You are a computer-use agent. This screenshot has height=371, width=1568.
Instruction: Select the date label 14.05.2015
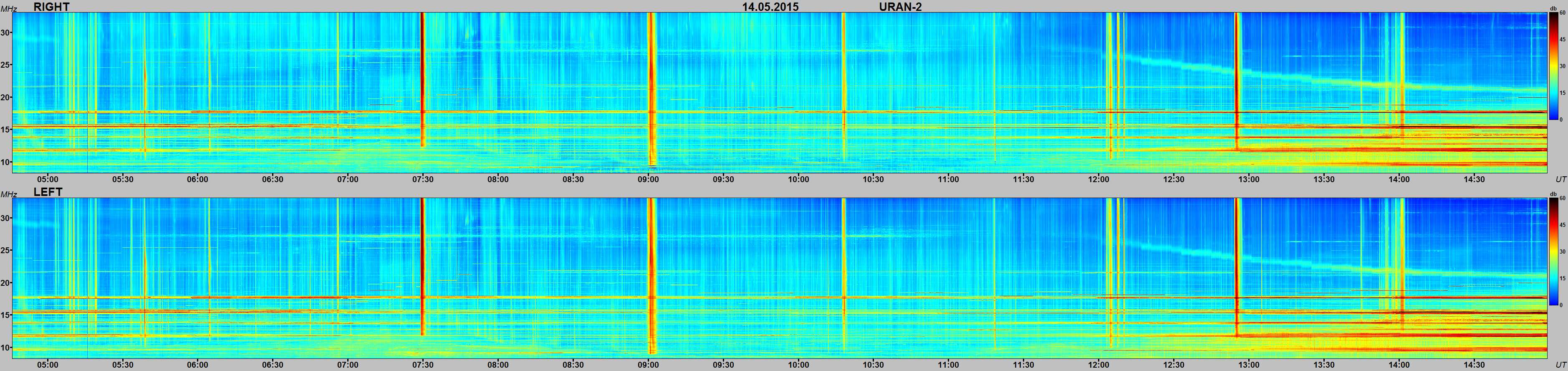tap(770, 7)
